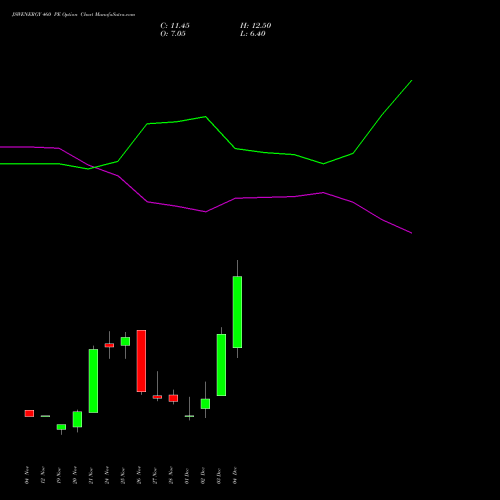500x500 pixels.
Task: Select the green 03 Dec candlestick
Action: click(221, 365)
